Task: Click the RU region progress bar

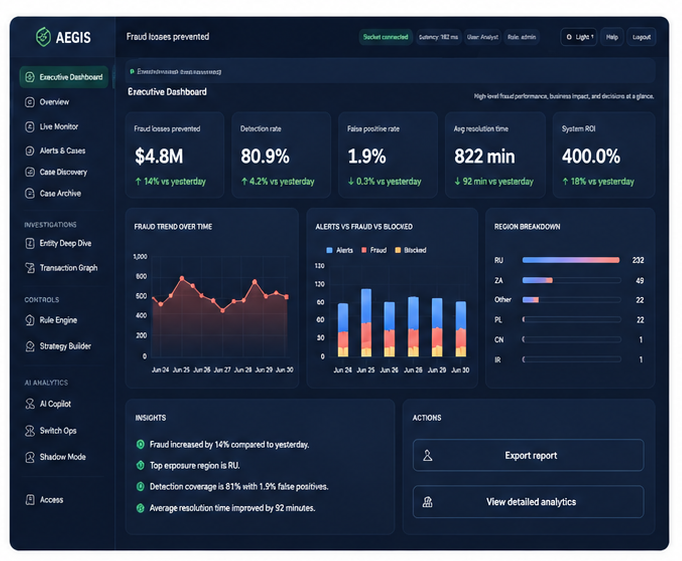Action: pyautogui.click(x=571, y=260)
